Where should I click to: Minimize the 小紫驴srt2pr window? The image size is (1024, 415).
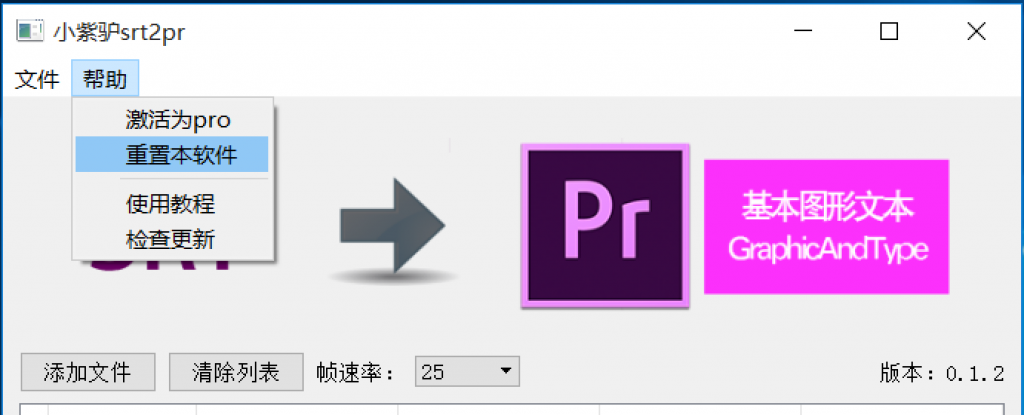[x=801, y=31]
